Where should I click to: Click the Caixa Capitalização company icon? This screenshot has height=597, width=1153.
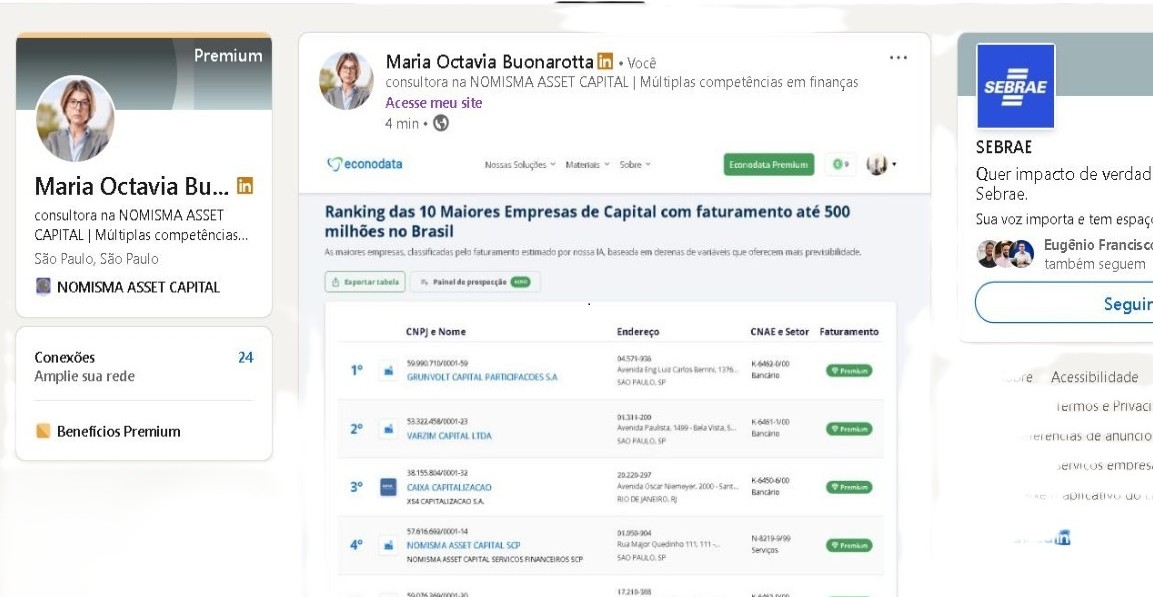click(387, 487)
